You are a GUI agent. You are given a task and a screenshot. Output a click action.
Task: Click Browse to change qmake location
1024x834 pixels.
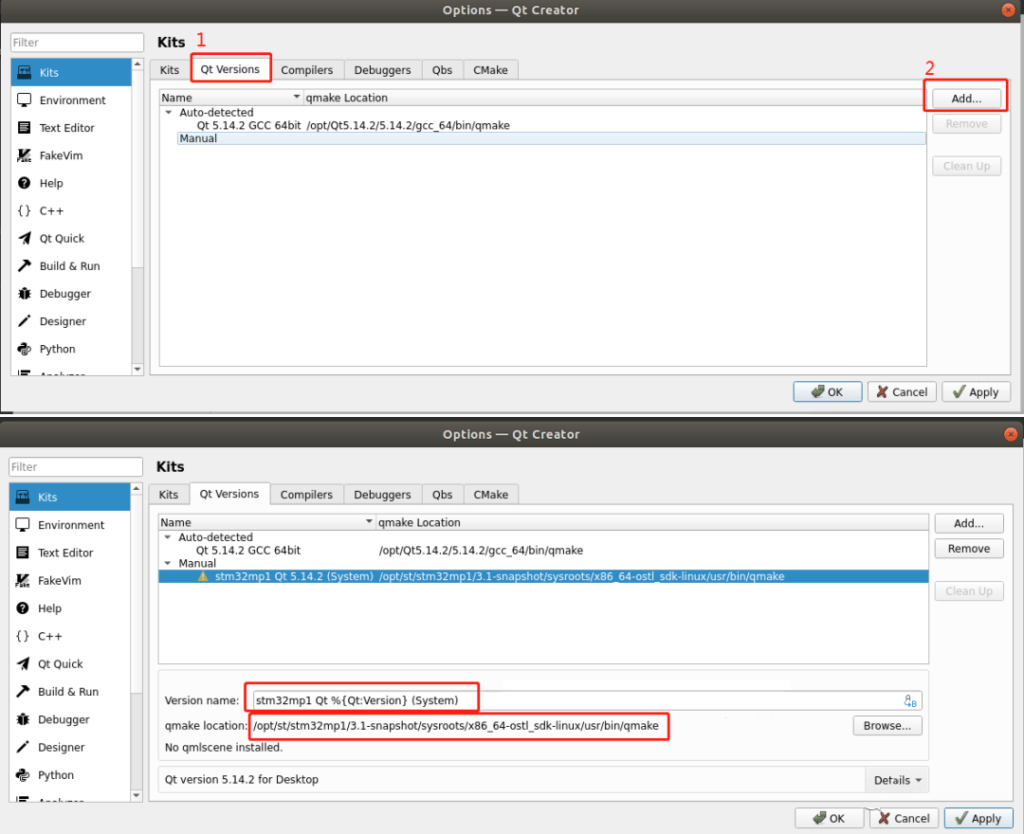point(886,725)
